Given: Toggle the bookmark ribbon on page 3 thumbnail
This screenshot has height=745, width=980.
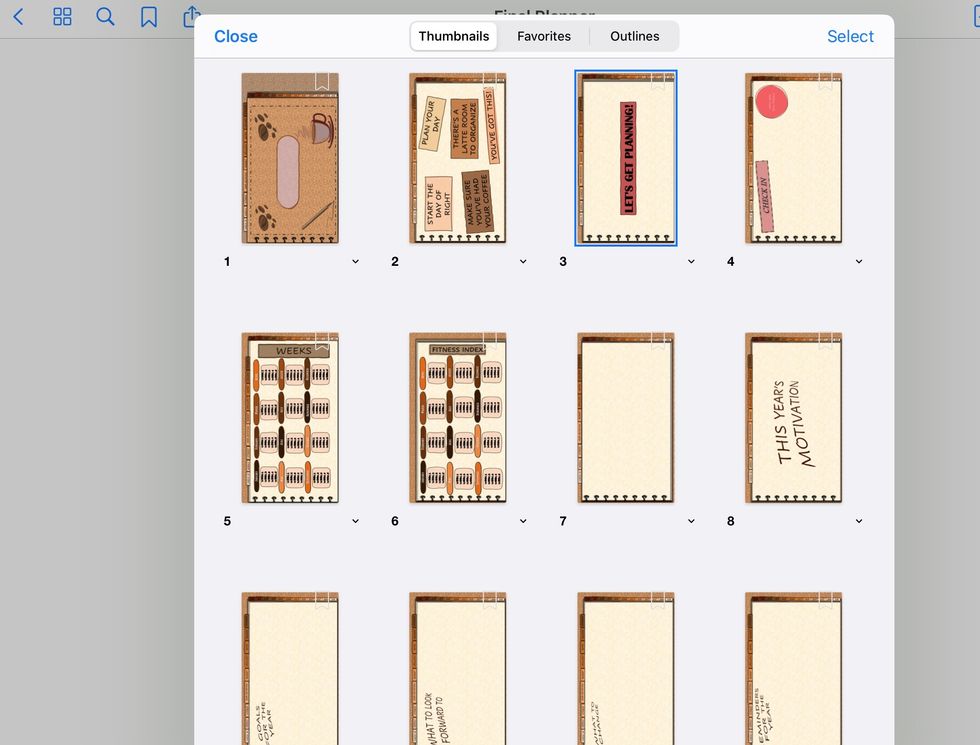Looking at the screenshot, I should 658,82.
